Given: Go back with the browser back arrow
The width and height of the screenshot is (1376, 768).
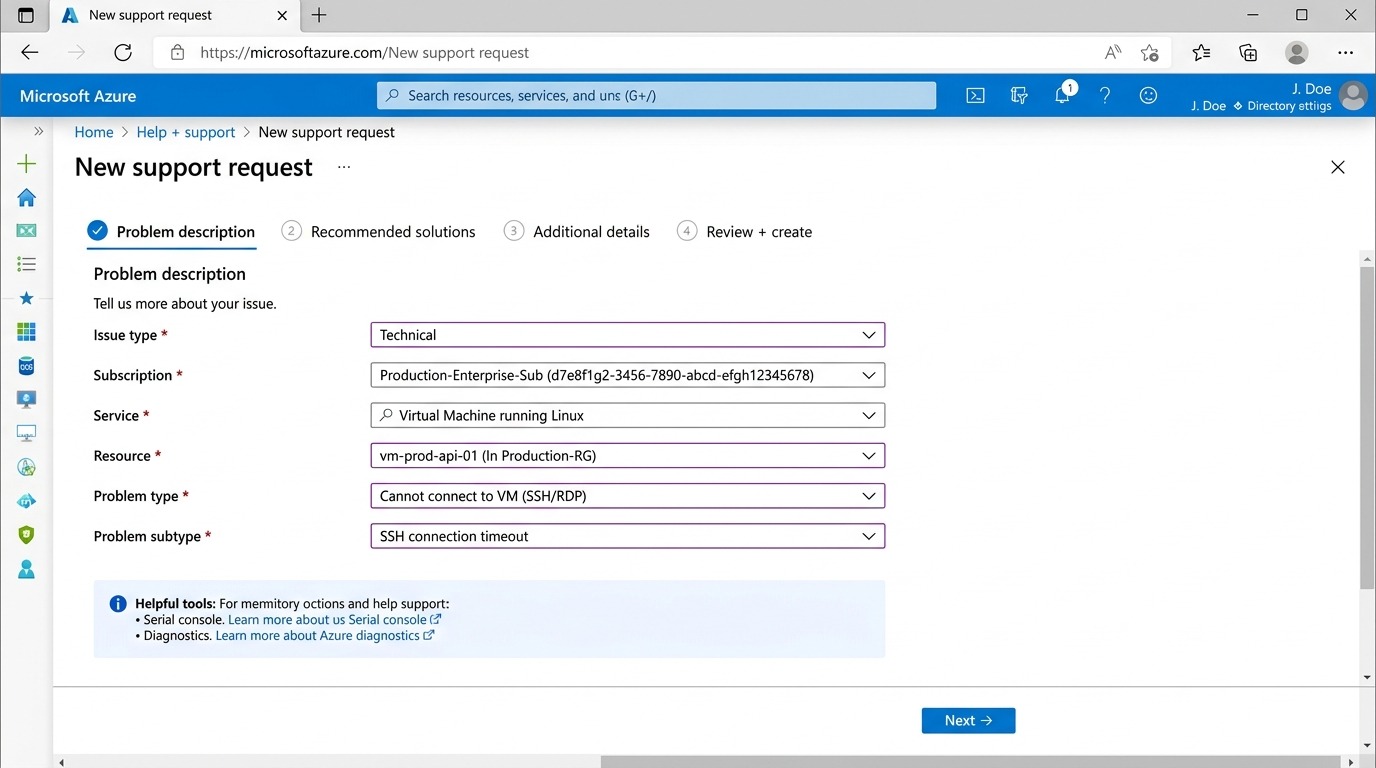Looking at the screenshot, I should point(30,53).
